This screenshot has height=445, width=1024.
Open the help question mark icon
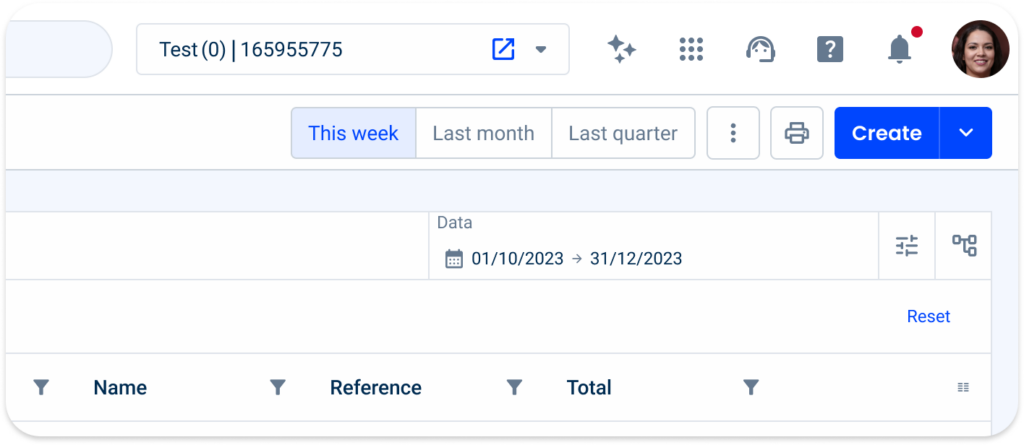(830, 49)
